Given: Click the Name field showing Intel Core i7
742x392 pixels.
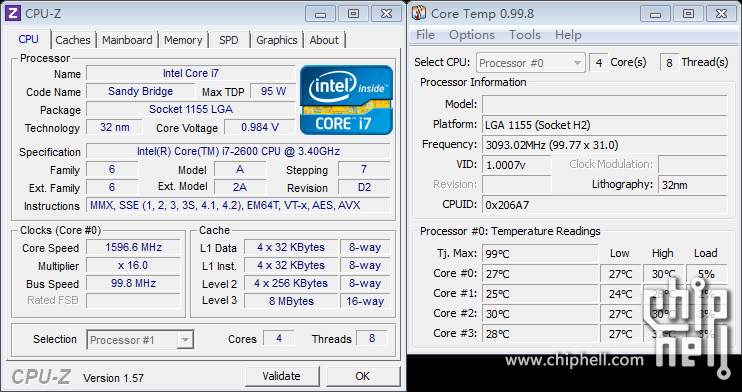Looking at the screenshot, I should click(191, 73).
